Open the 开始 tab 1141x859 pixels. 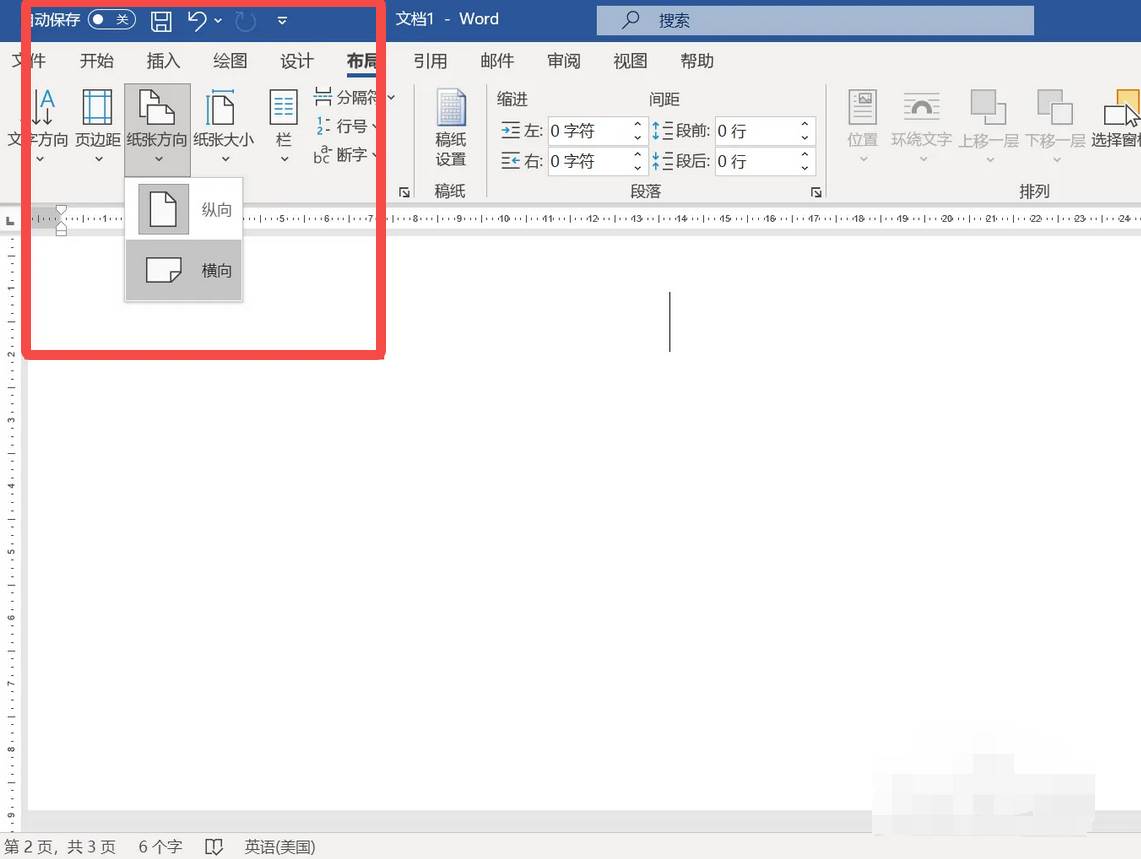97,61
